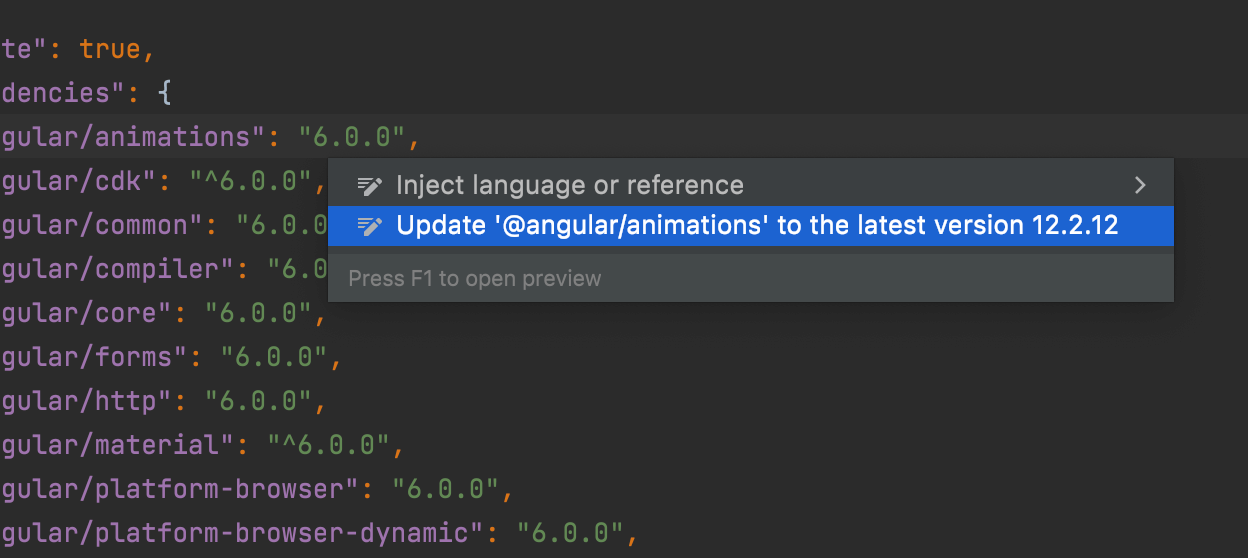This screenshot has height=558, width=1248.
Task: Click the gular/compiler key name
Action: pos(117,269)
